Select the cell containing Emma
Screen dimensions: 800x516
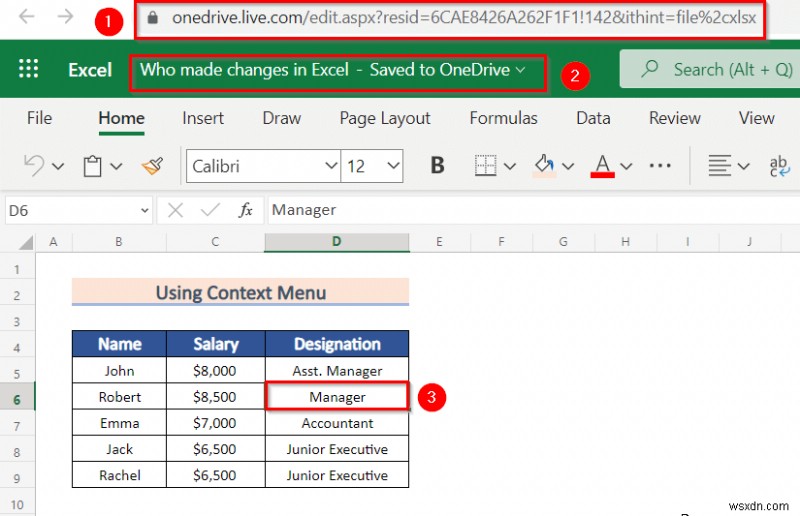coord(119,423)
